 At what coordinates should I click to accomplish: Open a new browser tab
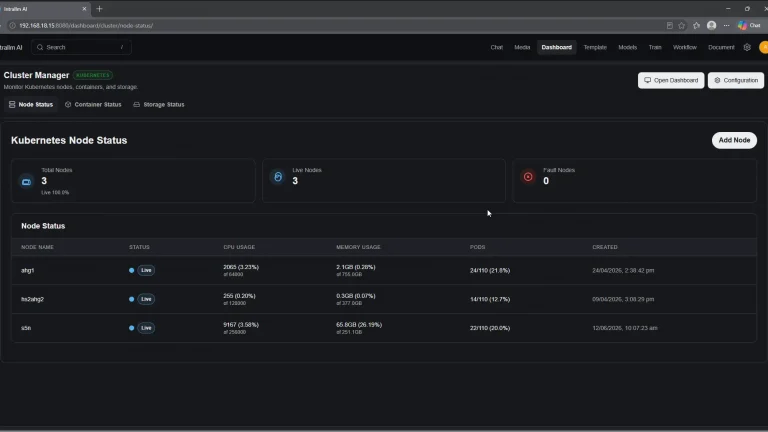99,9
